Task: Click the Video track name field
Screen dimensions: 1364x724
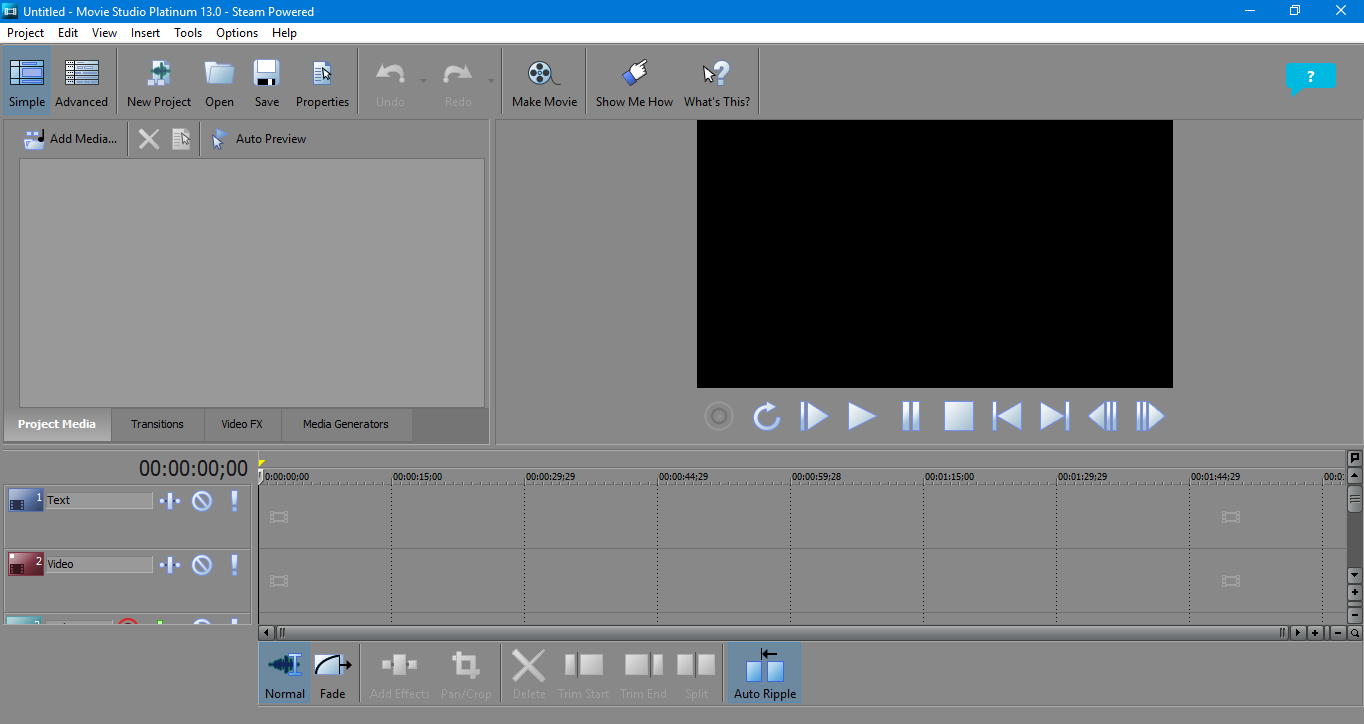Action: pos(99,564)
